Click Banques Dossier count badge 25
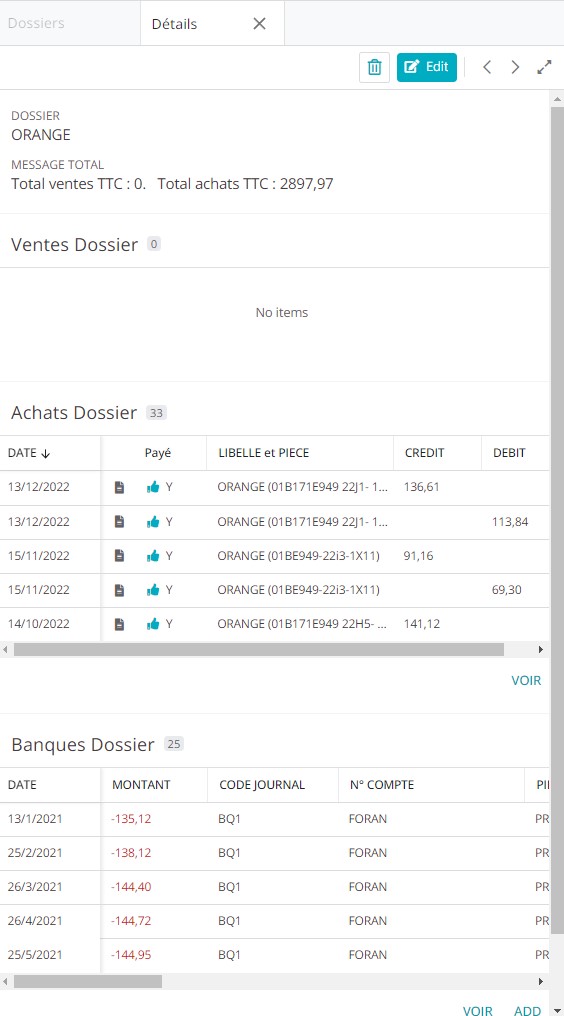Image resolution: width=564 pixels, height=1016 pixels. (x=174, y=744)
